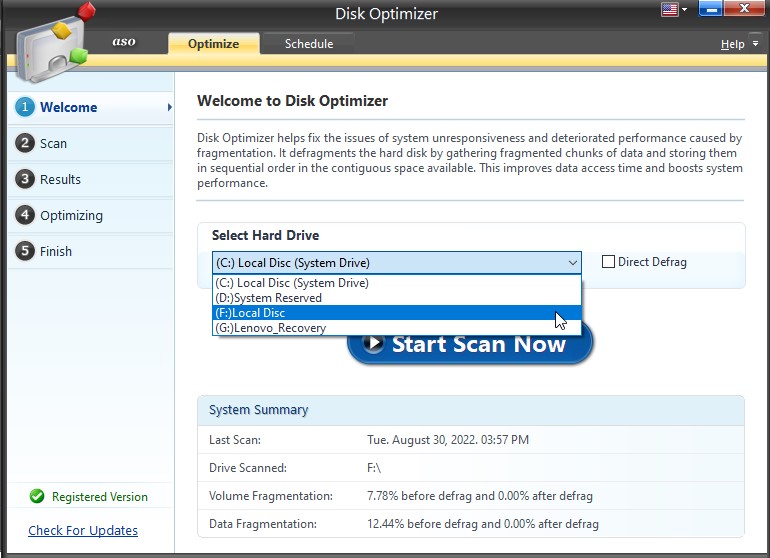Click the Data Fragmentation 12.44% value

(x=483, y=524)
